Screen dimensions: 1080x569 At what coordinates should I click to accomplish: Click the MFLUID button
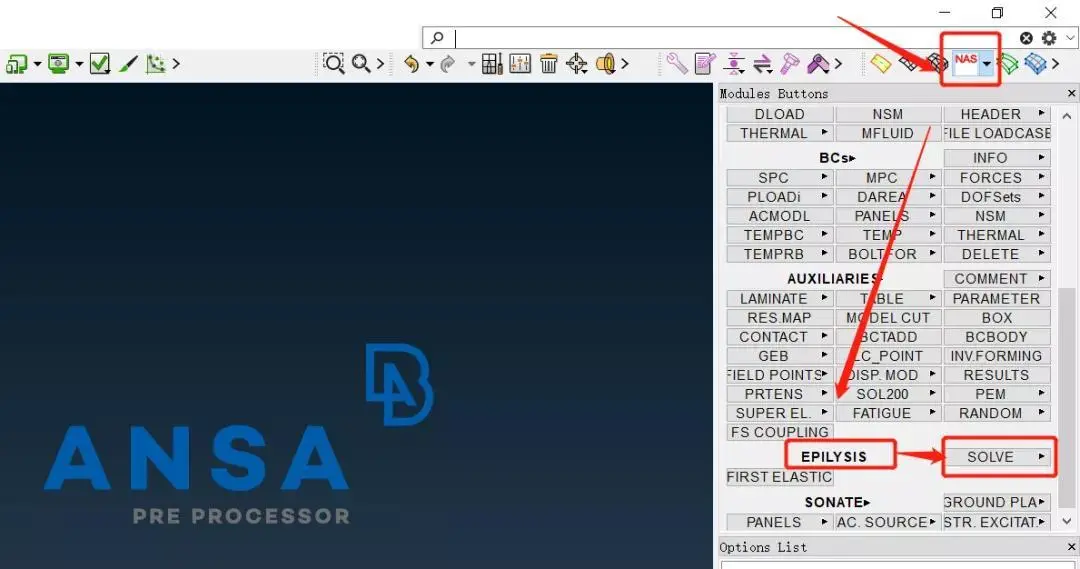pos(888,133)
